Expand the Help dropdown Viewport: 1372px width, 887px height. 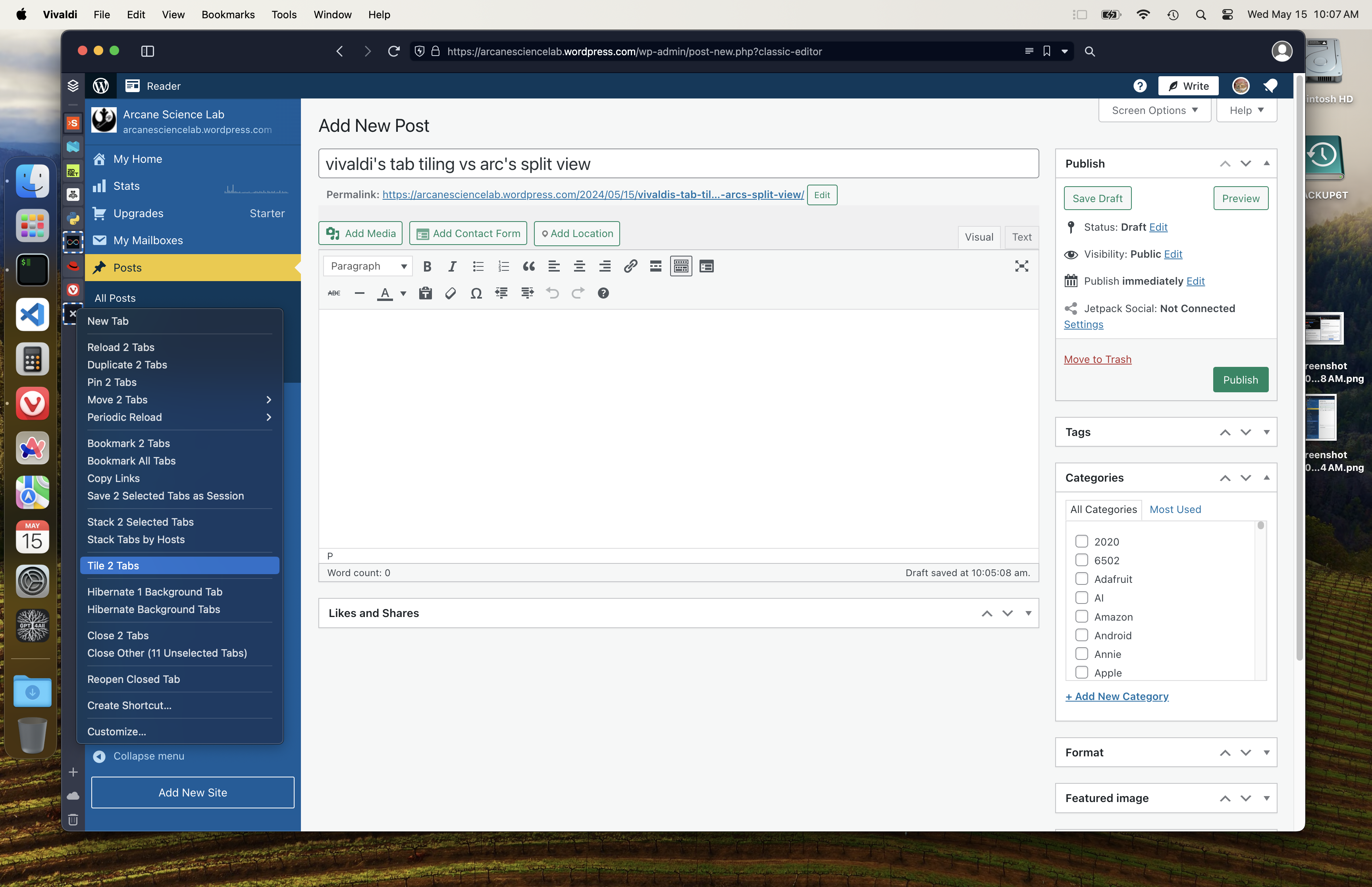point(1247,110)
